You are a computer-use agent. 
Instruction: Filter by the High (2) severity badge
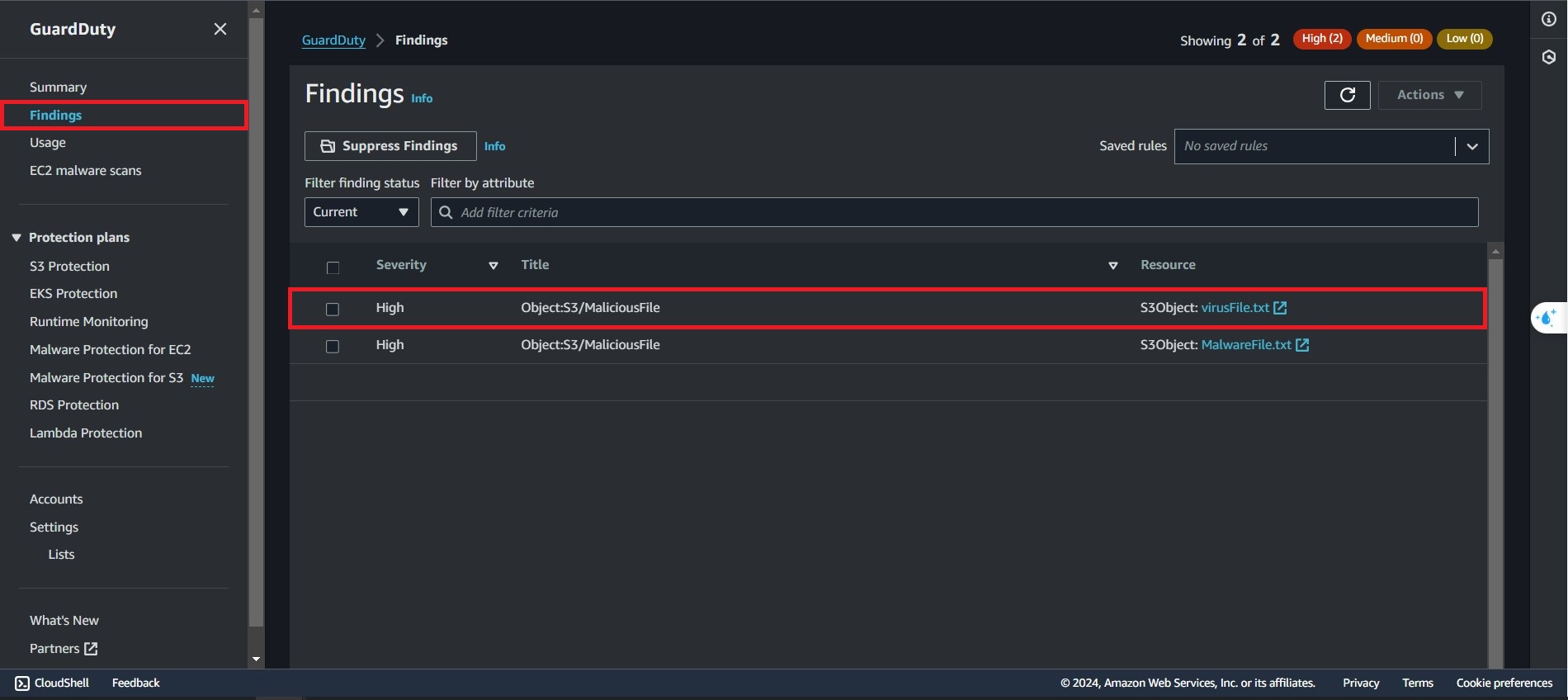pyautogui.click(x=1321, y=39)
